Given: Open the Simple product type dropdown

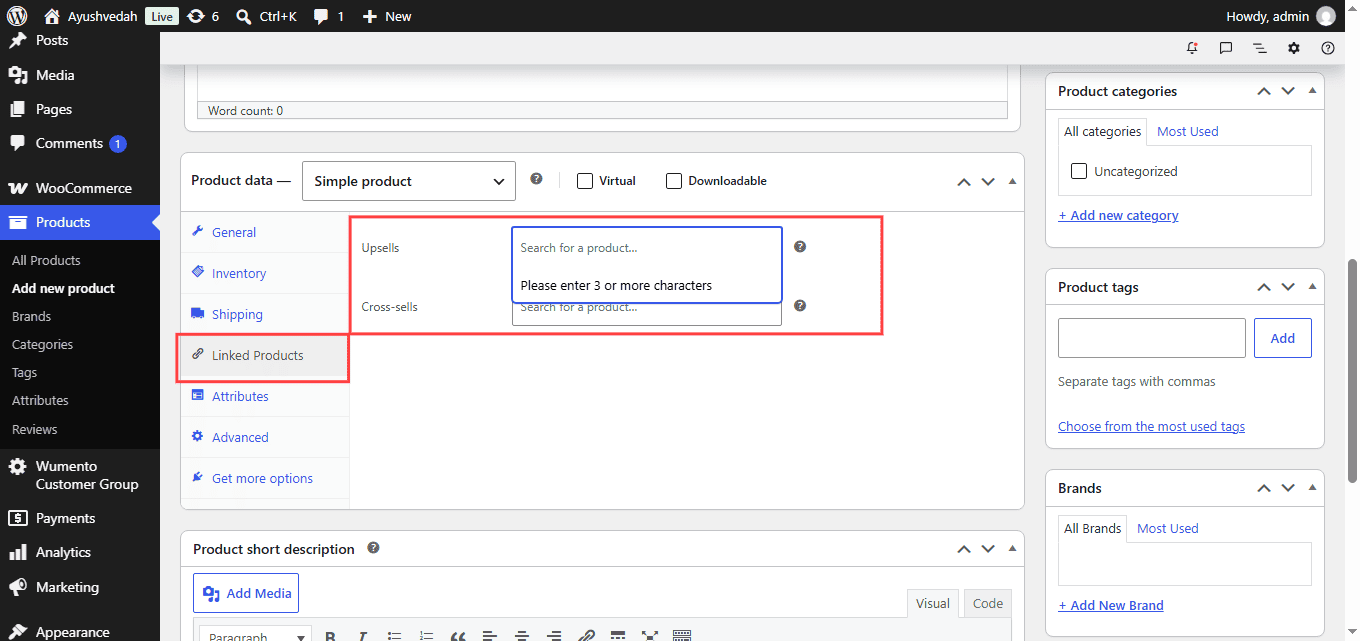Looking at the screenshot, I should tap(409, 181).
